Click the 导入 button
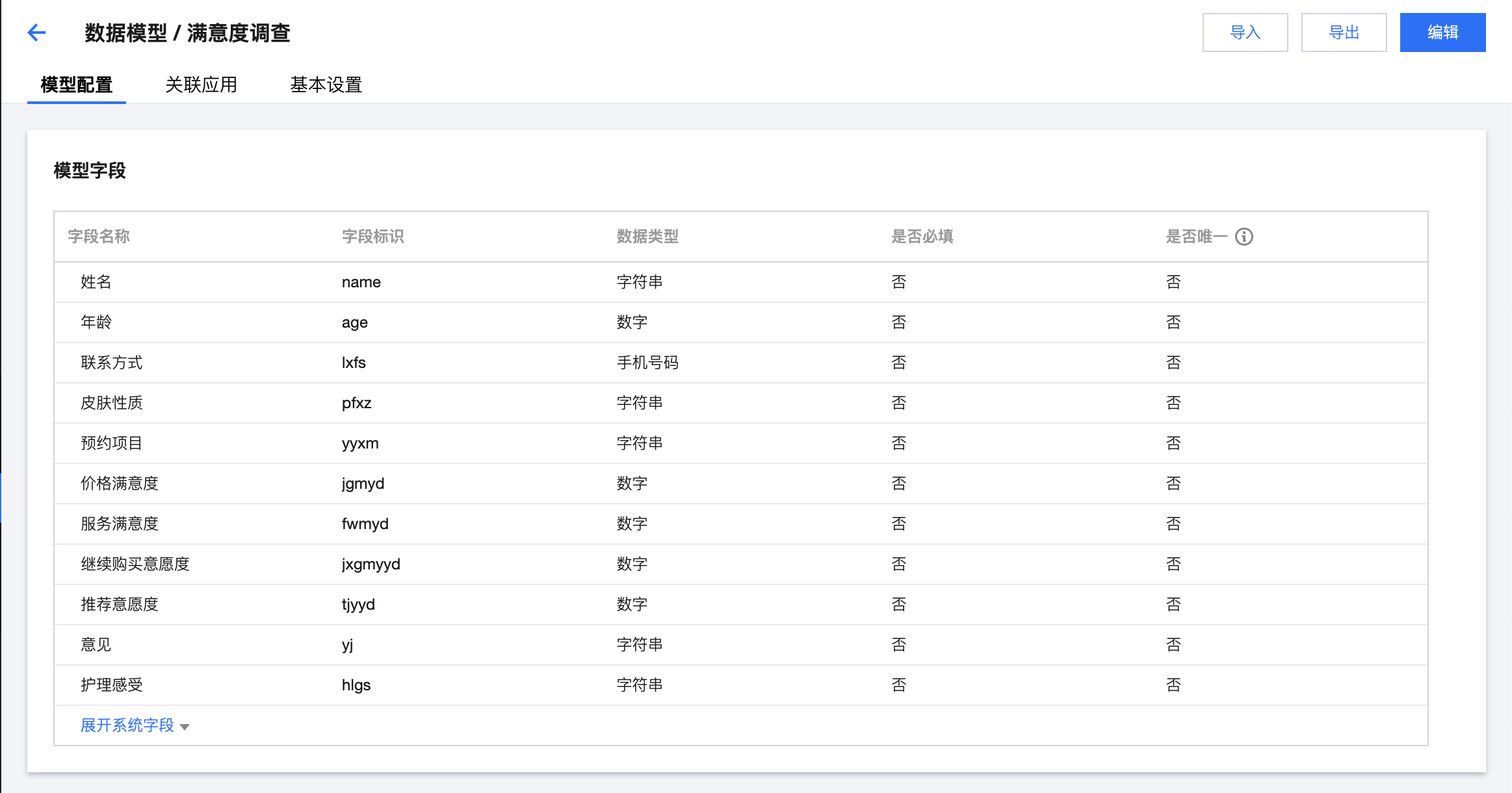The image size is (1512, 793). coord(1245,32)
